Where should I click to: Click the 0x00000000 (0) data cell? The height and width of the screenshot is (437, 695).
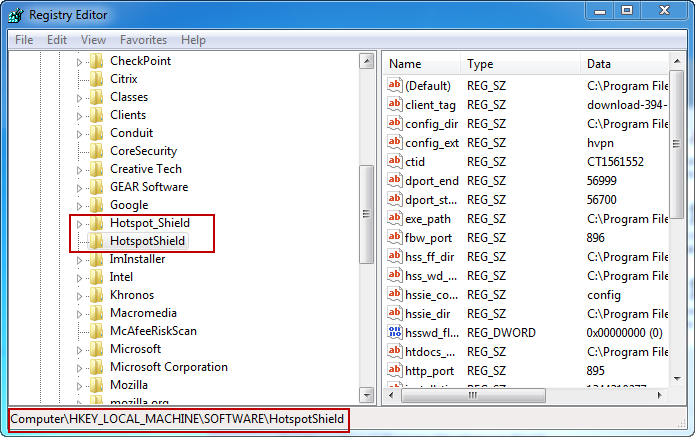coord(625,333)
